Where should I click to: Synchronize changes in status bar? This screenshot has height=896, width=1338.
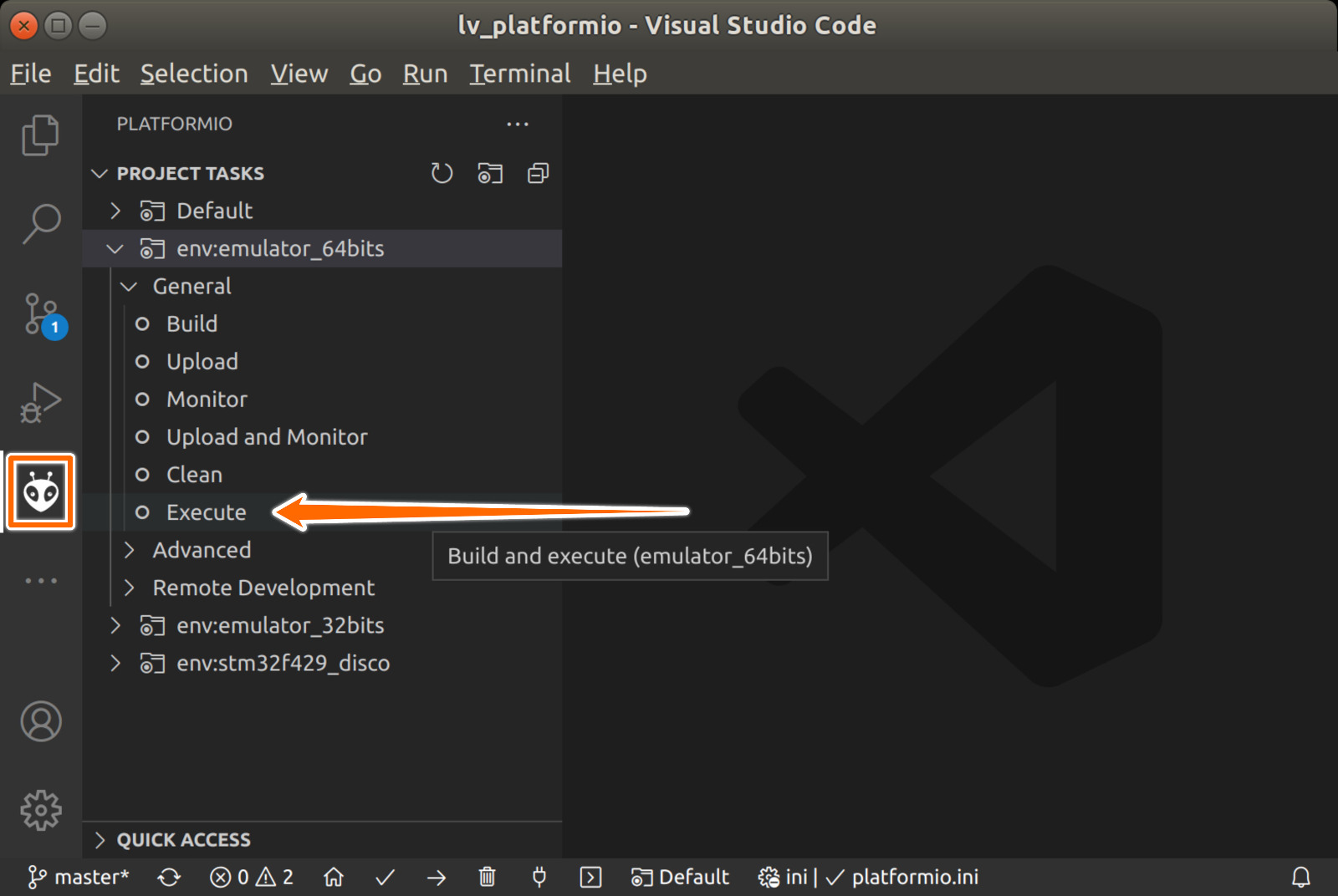pyautogui.click(x=169, y=877)
